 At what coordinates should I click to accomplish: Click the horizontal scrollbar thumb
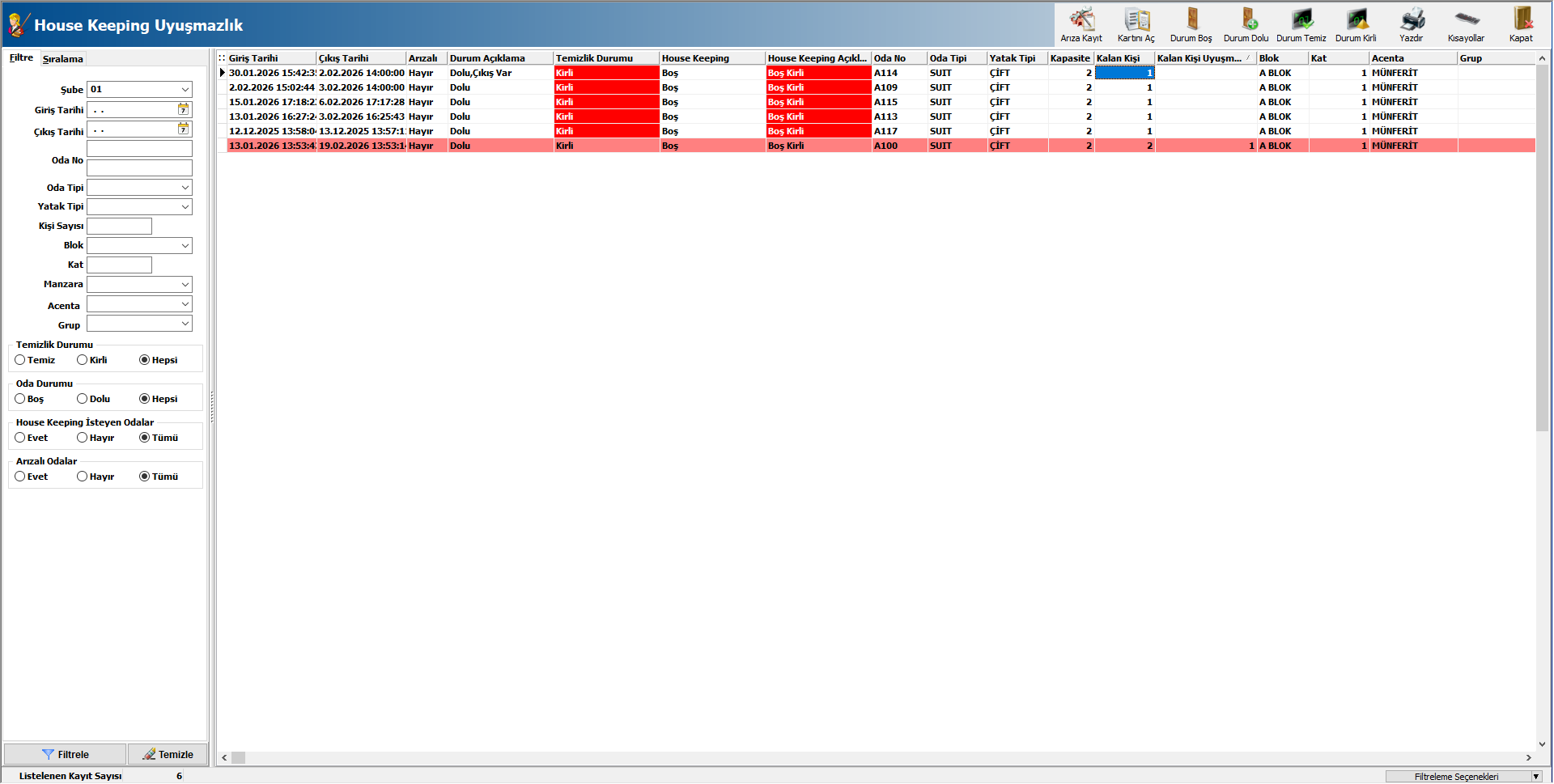coord(239,758)
